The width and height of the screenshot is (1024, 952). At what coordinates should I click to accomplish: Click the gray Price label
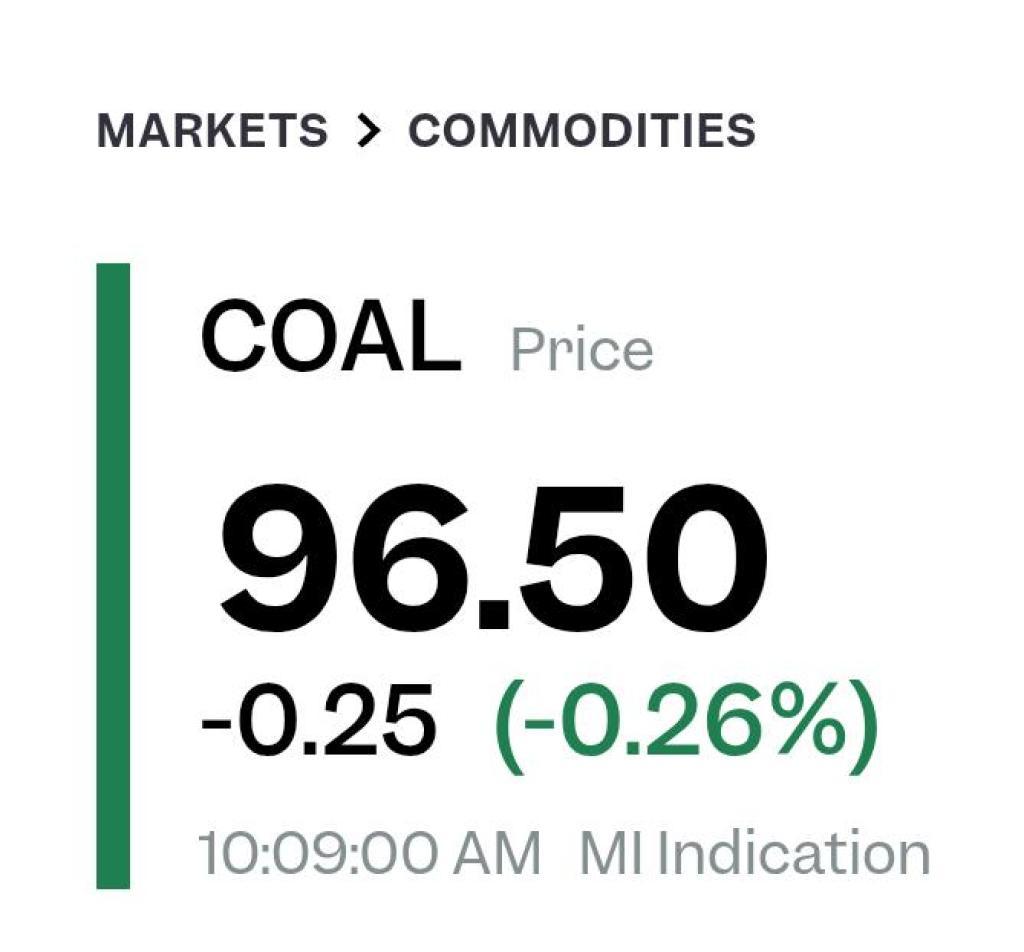click(581, 350)
